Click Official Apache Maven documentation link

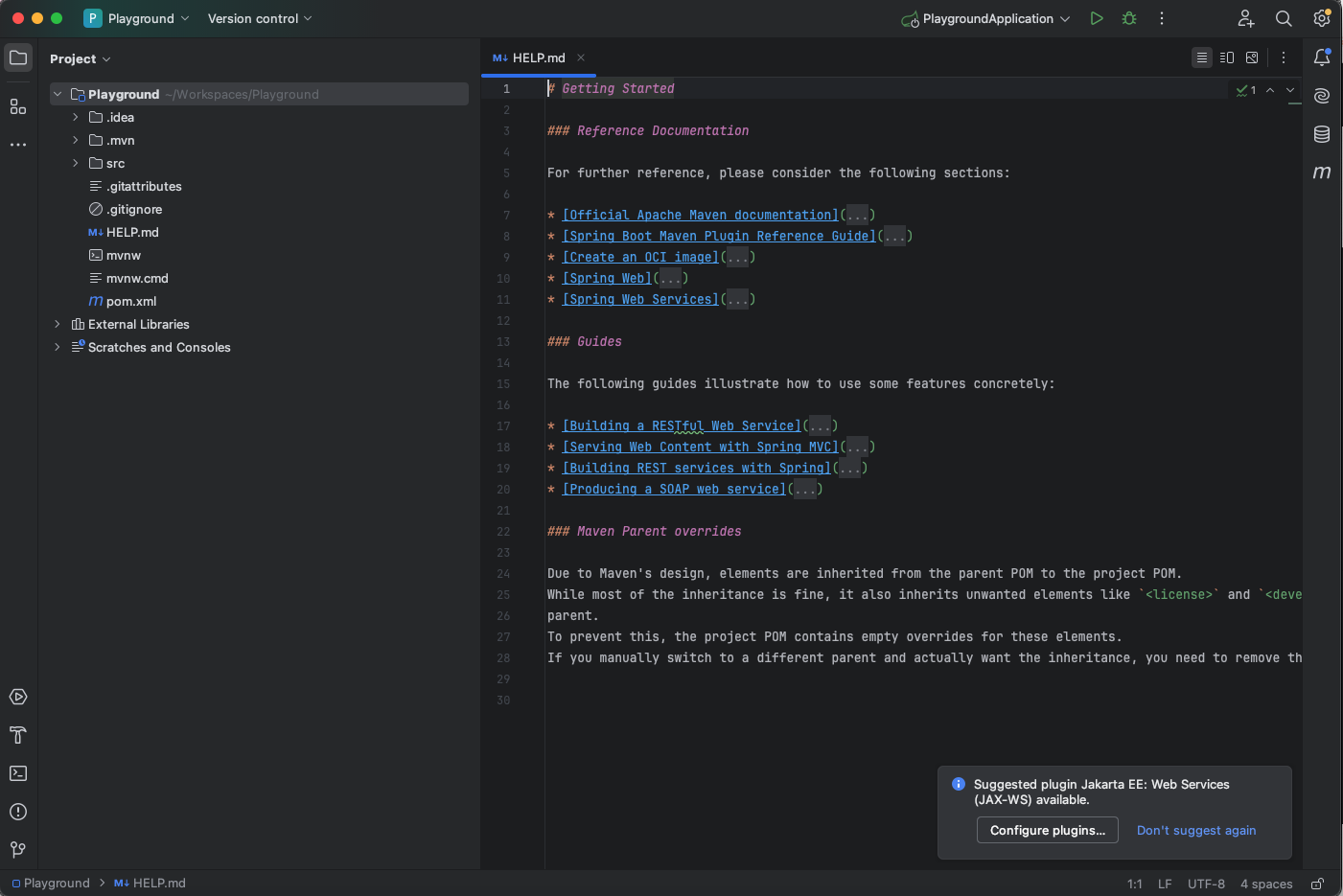click(x=700, y=215)
